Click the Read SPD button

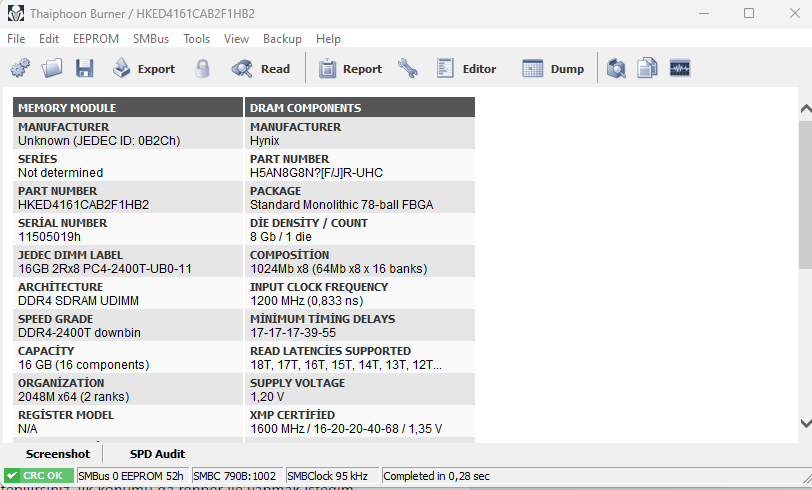(x=260, y=68)
